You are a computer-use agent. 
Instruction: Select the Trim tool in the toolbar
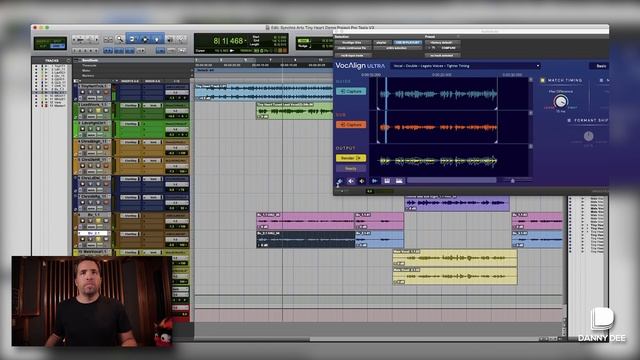point(132,39)
